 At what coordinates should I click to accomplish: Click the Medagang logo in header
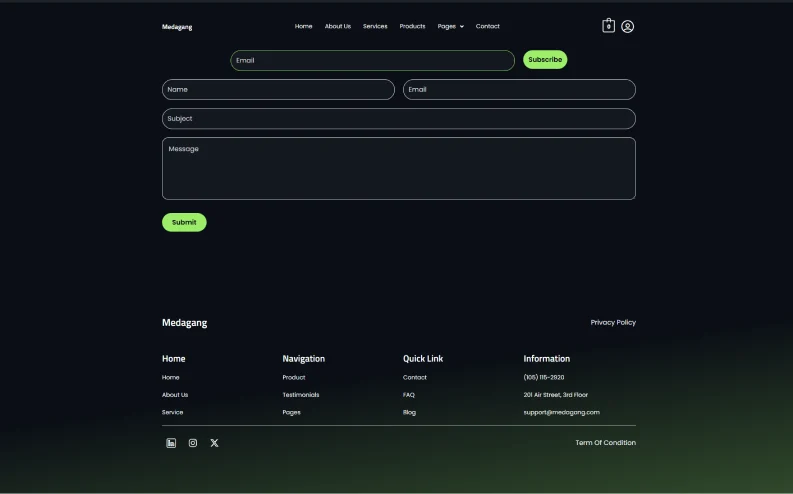pyautogui.click(x=177, y=27)
